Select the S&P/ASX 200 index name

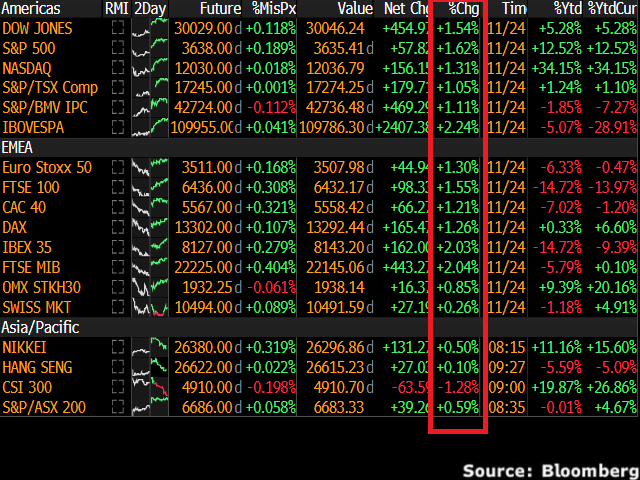click(x=44, y=407)
